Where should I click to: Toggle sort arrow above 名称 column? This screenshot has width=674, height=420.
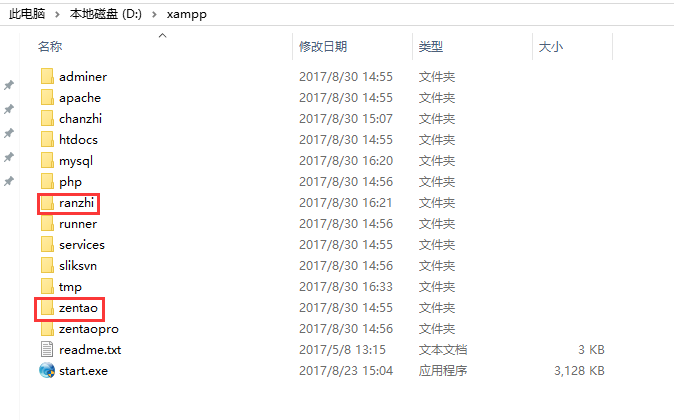pyautogui.click(x=162, y=35)
